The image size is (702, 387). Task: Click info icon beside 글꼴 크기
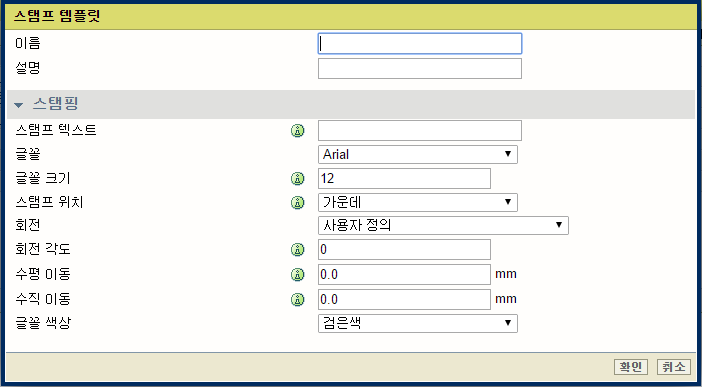[x=298, y=179]
